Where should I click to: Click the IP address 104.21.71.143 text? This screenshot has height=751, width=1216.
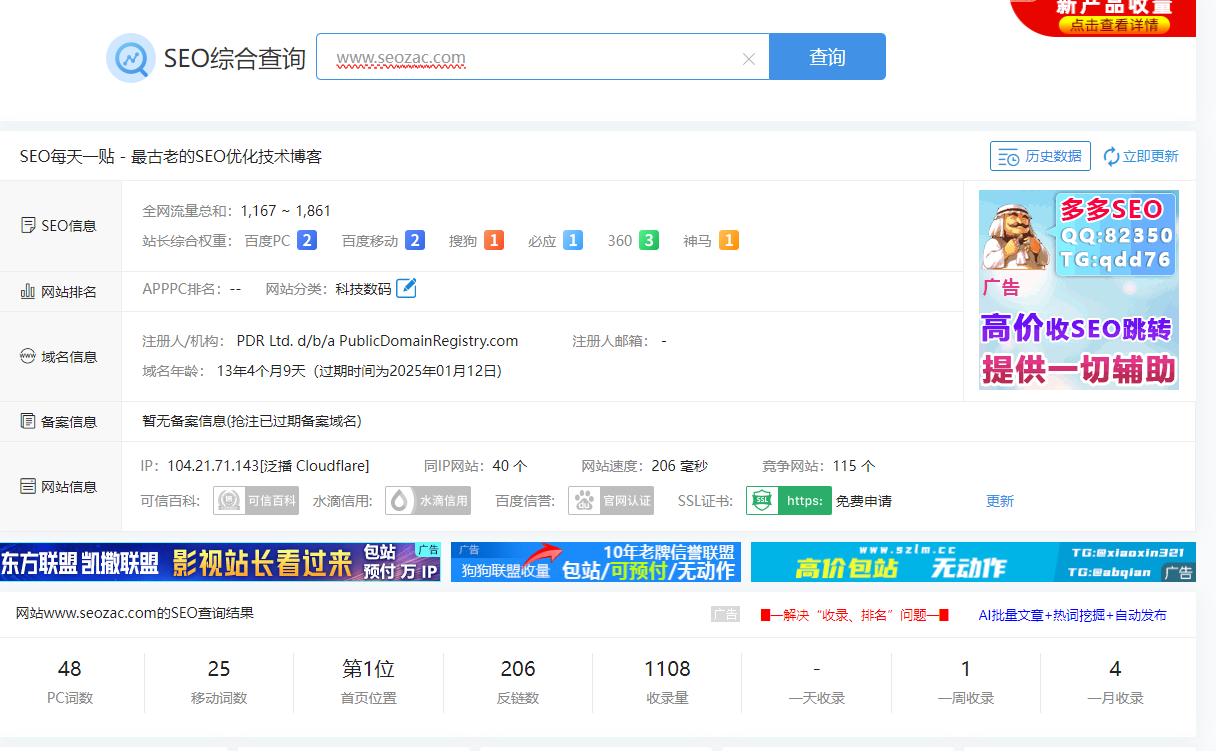212,466
